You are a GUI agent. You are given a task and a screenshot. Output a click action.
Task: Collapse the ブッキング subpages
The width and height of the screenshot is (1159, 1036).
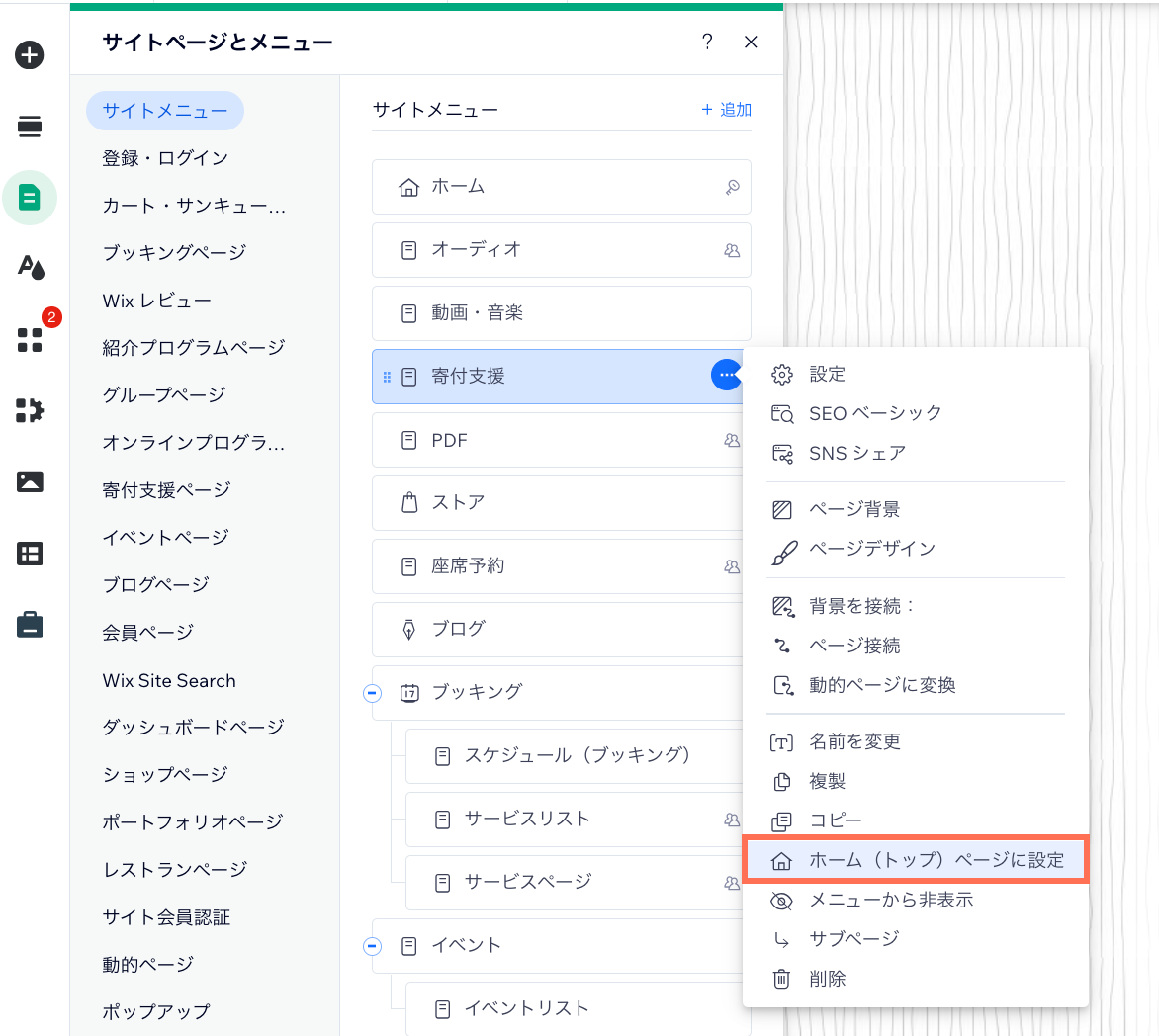372,693
